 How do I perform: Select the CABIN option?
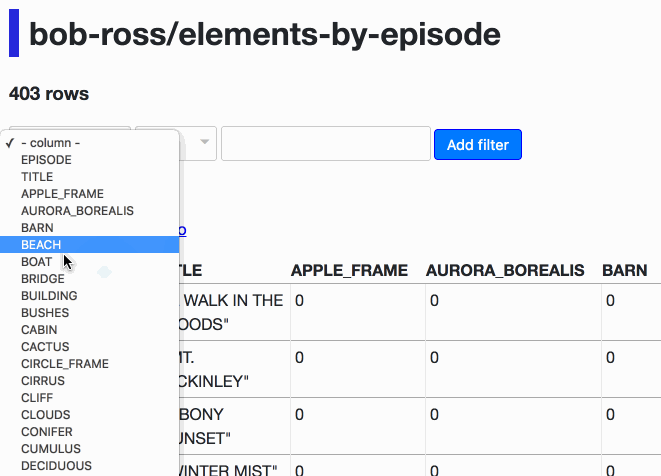click(89, 330)
